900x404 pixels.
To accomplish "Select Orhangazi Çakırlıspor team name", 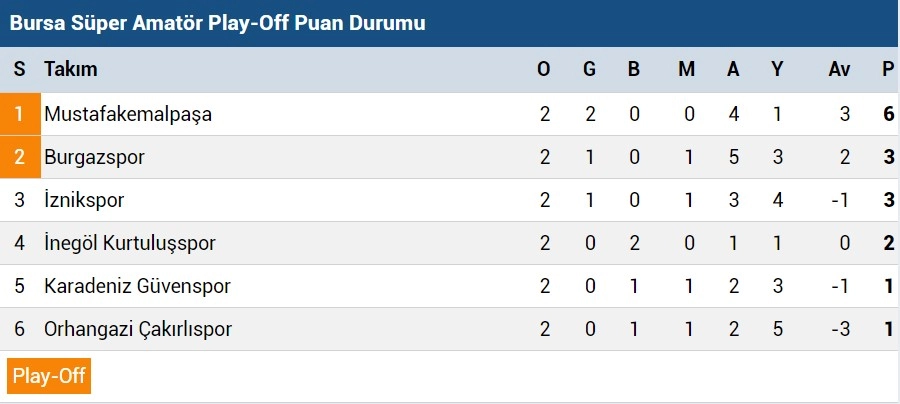I will point(138,329).
